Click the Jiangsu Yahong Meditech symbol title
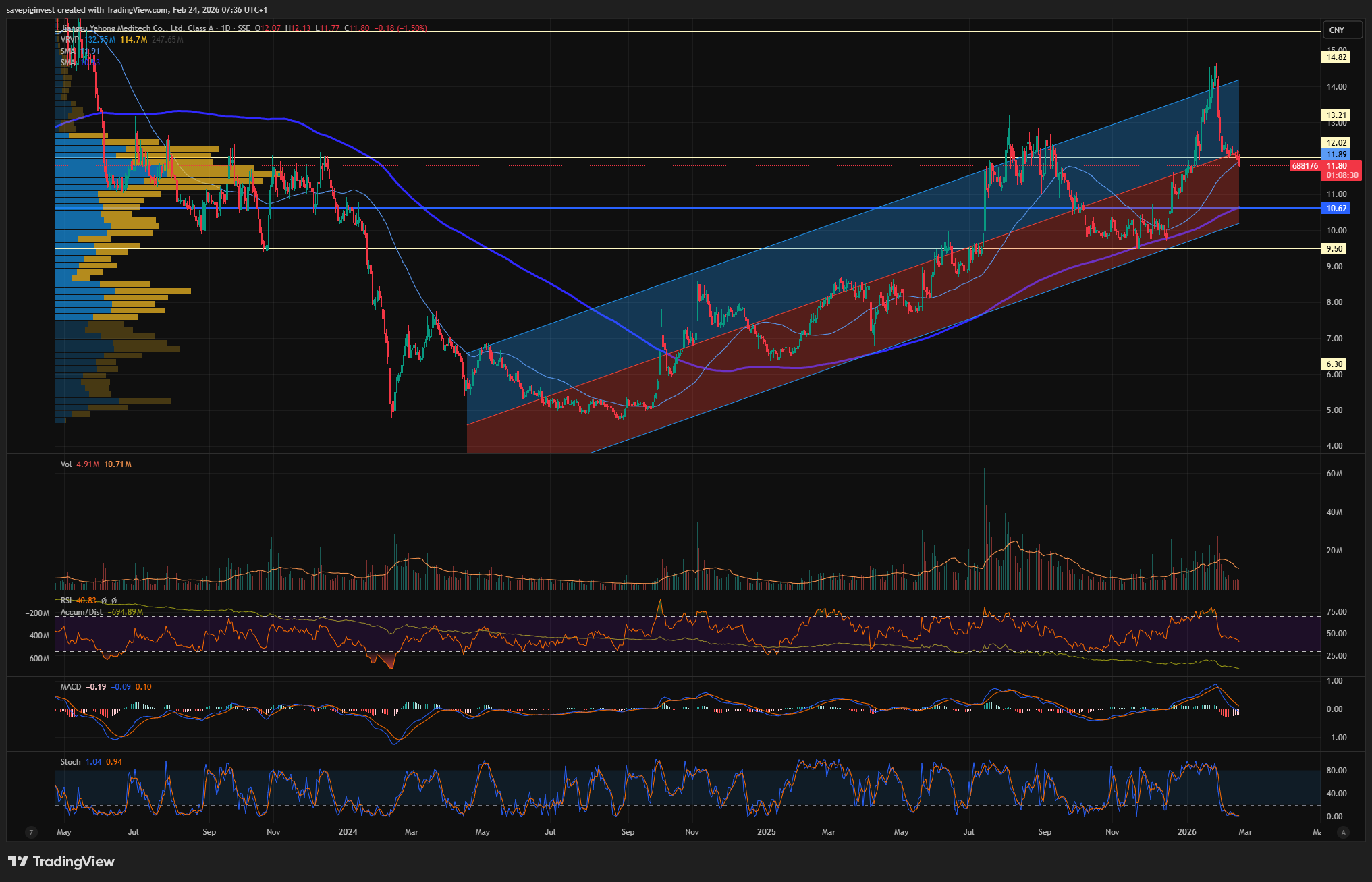1372x882 pixels. (x=135, y=28)
